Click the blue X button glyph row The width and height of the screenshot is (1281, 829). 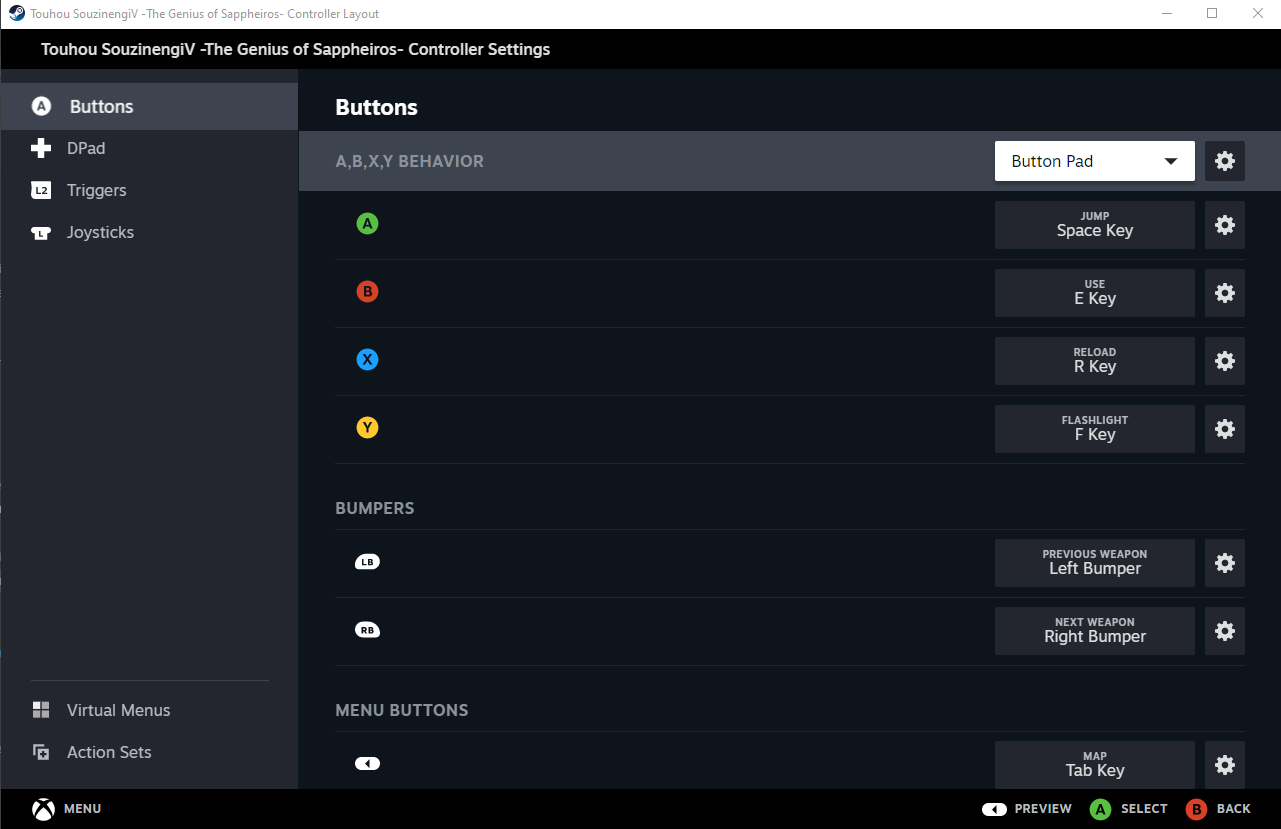(x=367, y=360)
